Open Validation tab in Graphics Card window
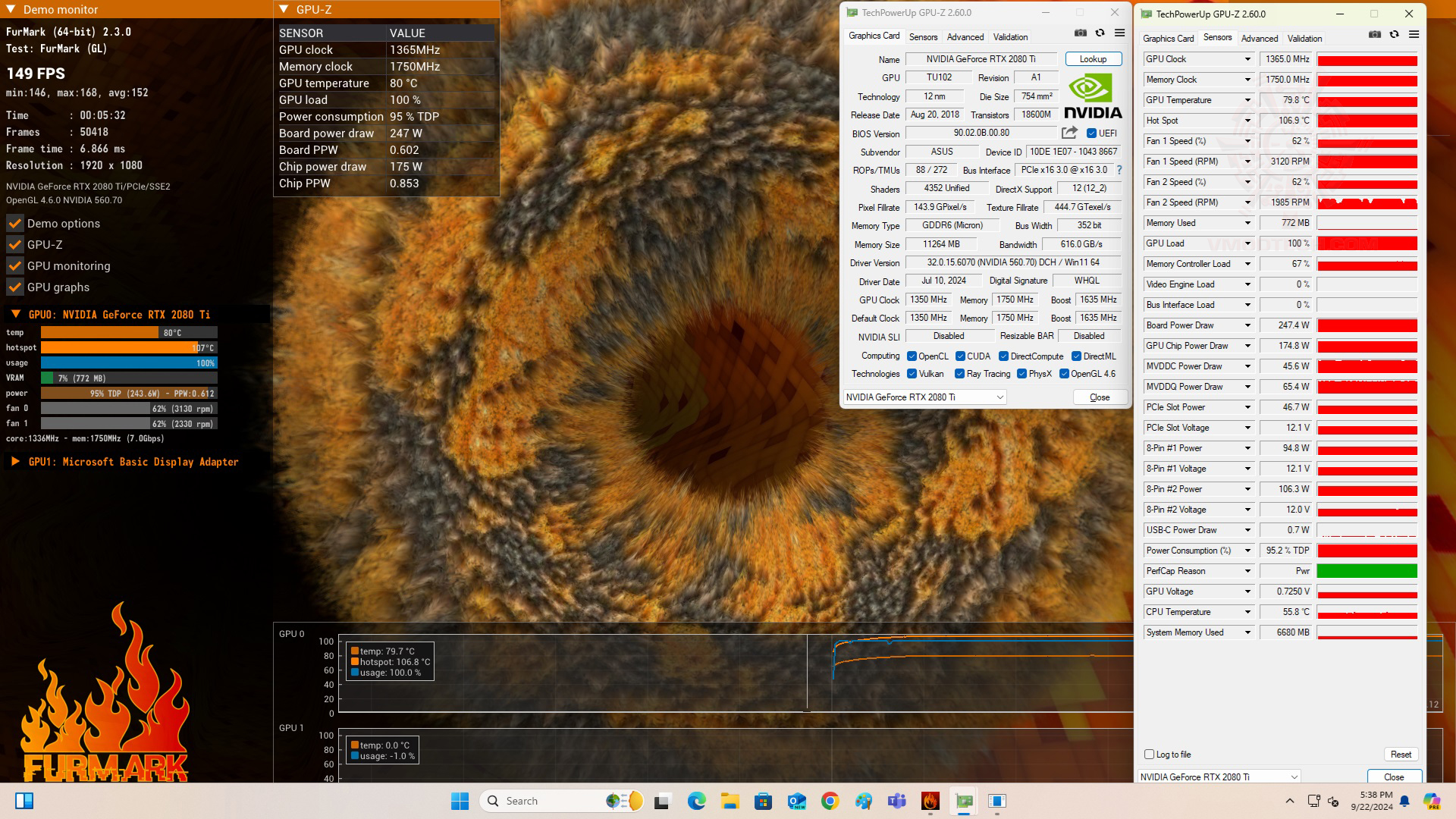Image resolution: width=1456 pixels, height=819 pixels. click(x=1010, y=36)
